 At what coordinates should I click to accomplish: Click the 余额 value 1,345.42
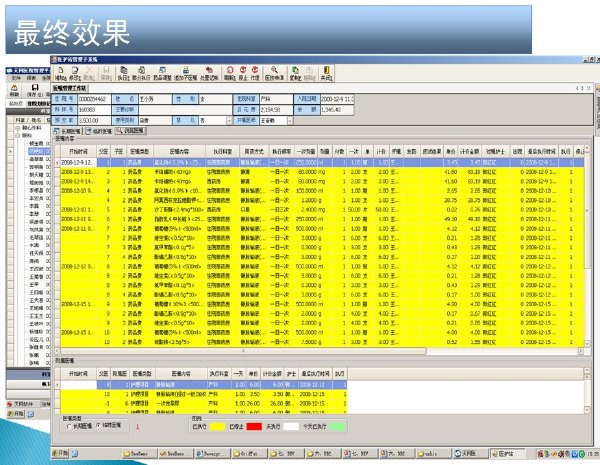[x=337, y=110]
